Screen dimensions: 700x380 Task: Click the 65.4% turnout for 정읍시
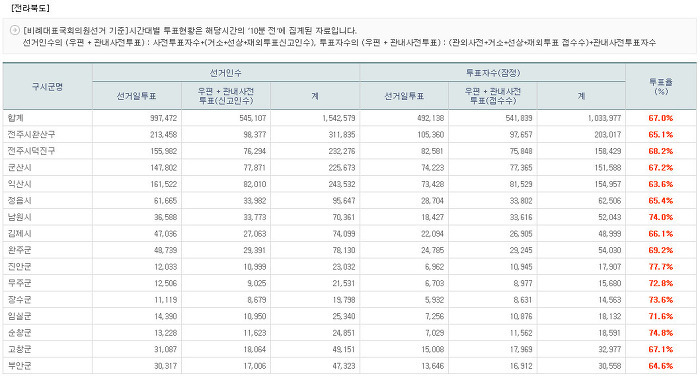pos(661,201)
